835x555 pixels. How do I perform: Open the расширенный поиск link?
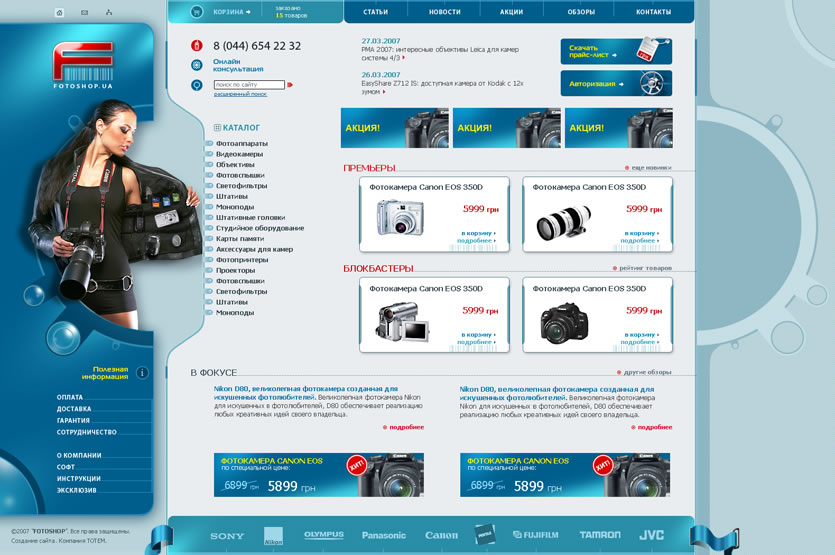coord(240,94)
